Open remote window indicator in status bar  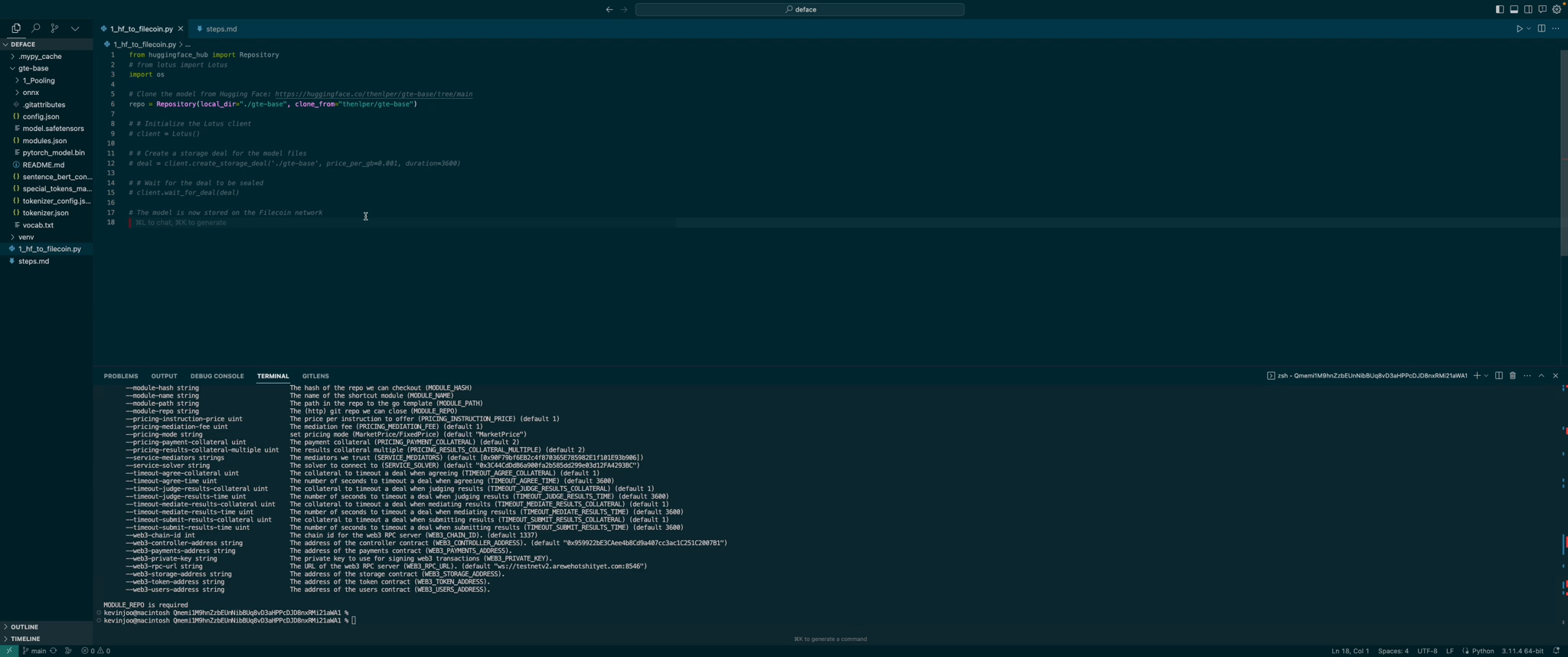coord(8,651)
